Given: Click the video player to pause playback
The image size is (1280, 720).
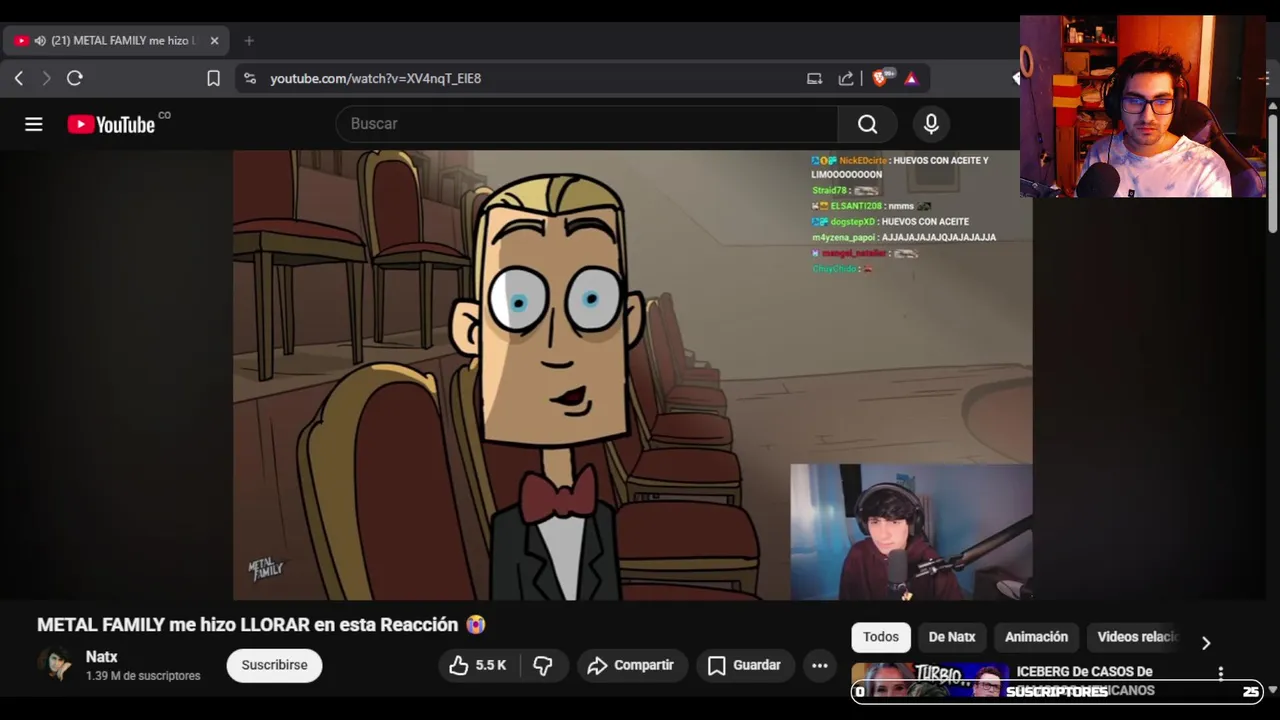Looking at the screenshot, I should point(632,375).
